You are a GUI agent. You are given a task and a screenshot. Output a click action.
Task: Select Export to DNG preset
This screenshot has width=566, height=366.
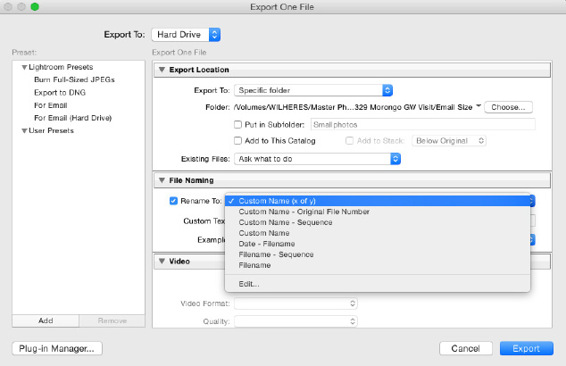[60, 92]
